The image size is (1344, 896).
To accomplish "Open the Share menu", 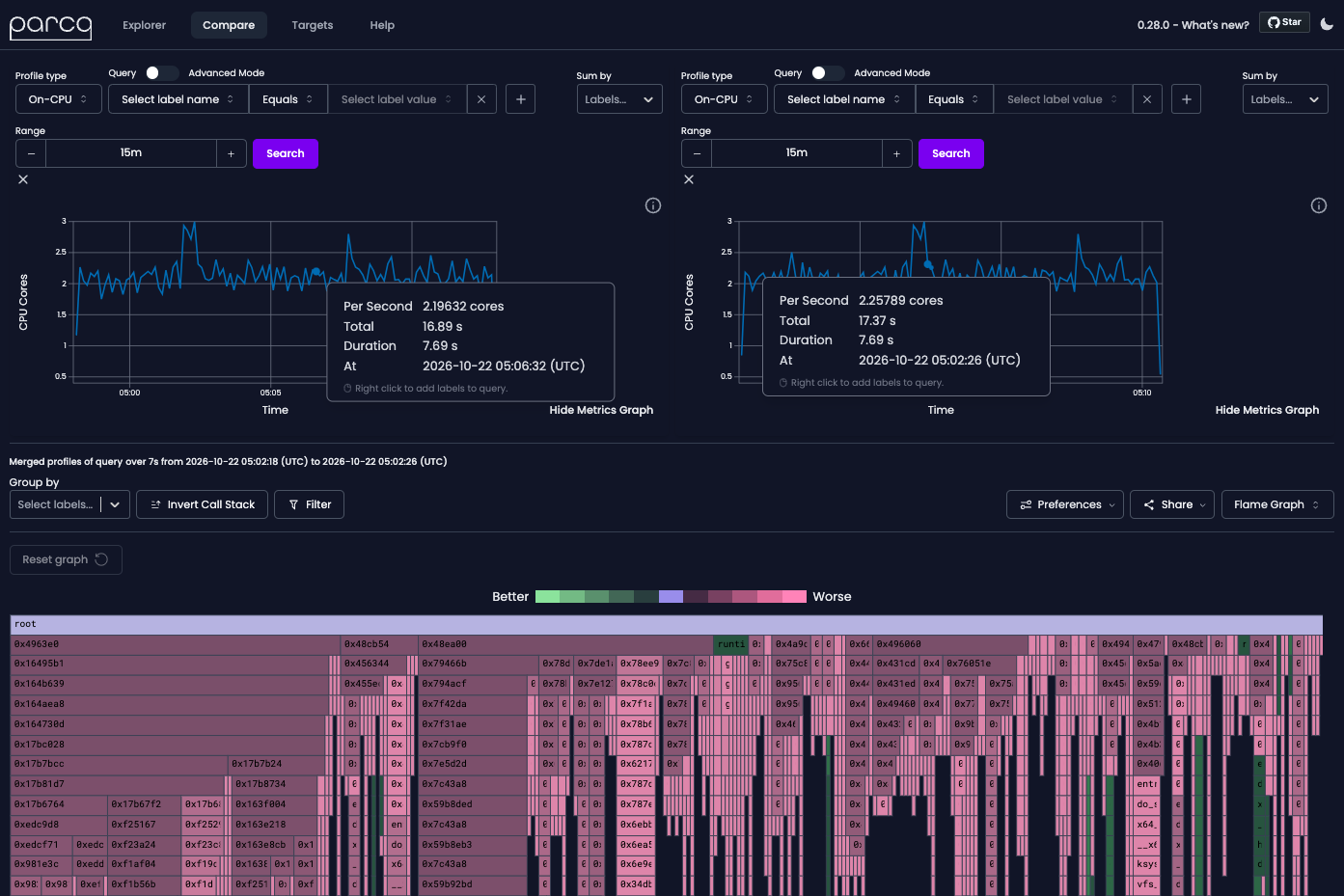I will tap(1172, 504).
